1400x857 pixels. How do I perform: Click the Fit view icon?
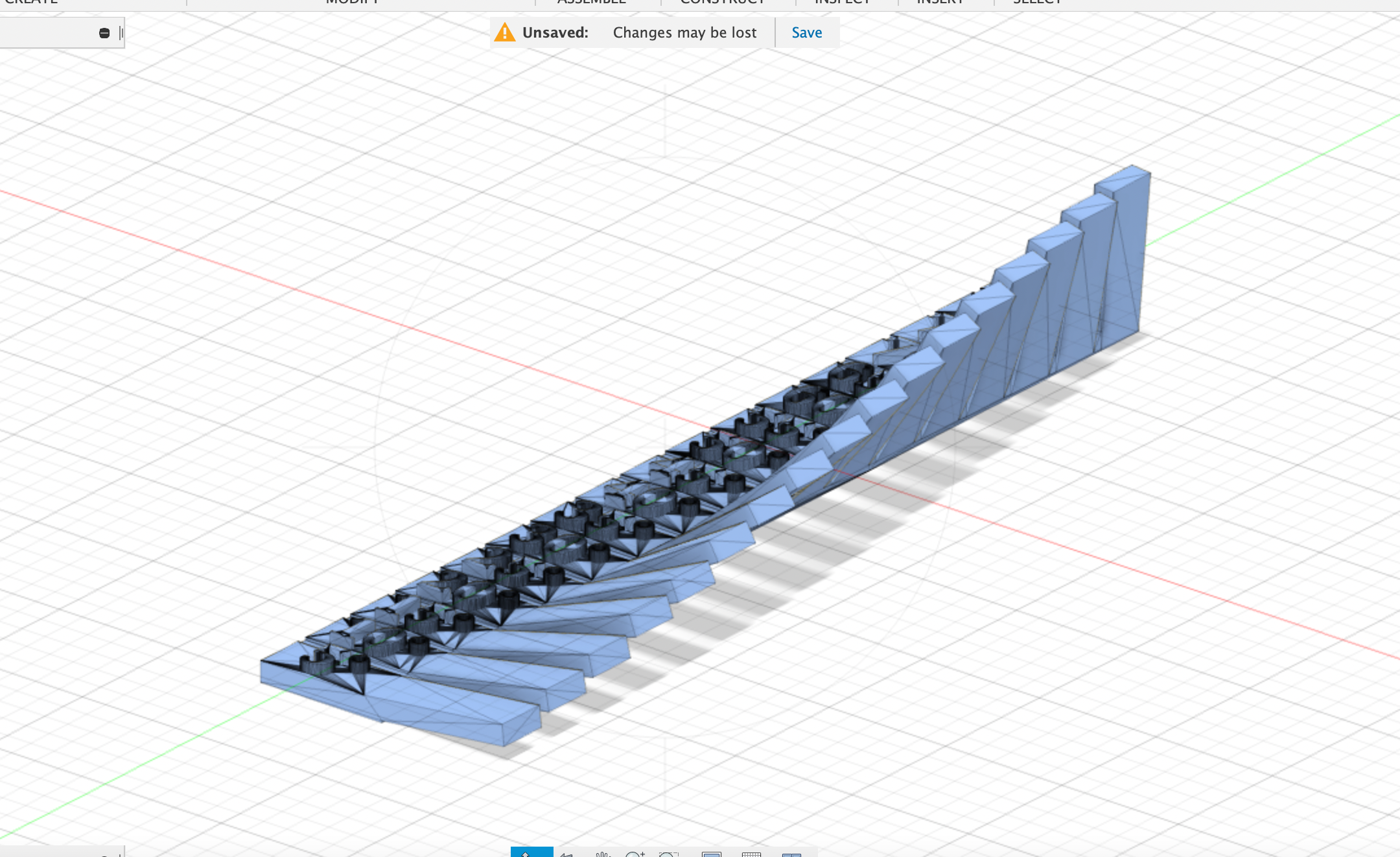670,851
